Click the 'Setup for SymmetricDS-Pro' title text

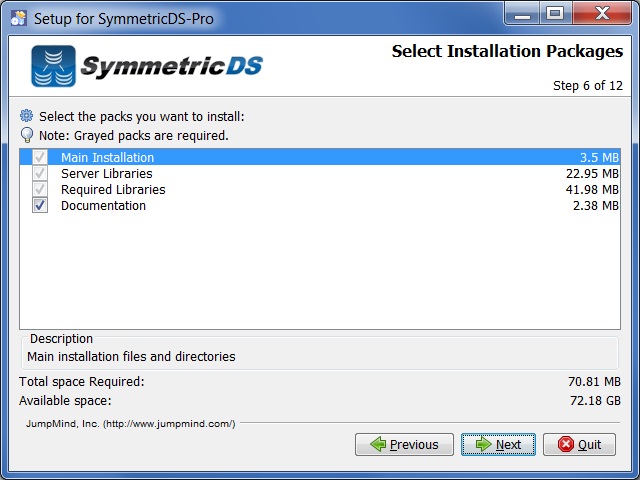click(x=124, y=19)
